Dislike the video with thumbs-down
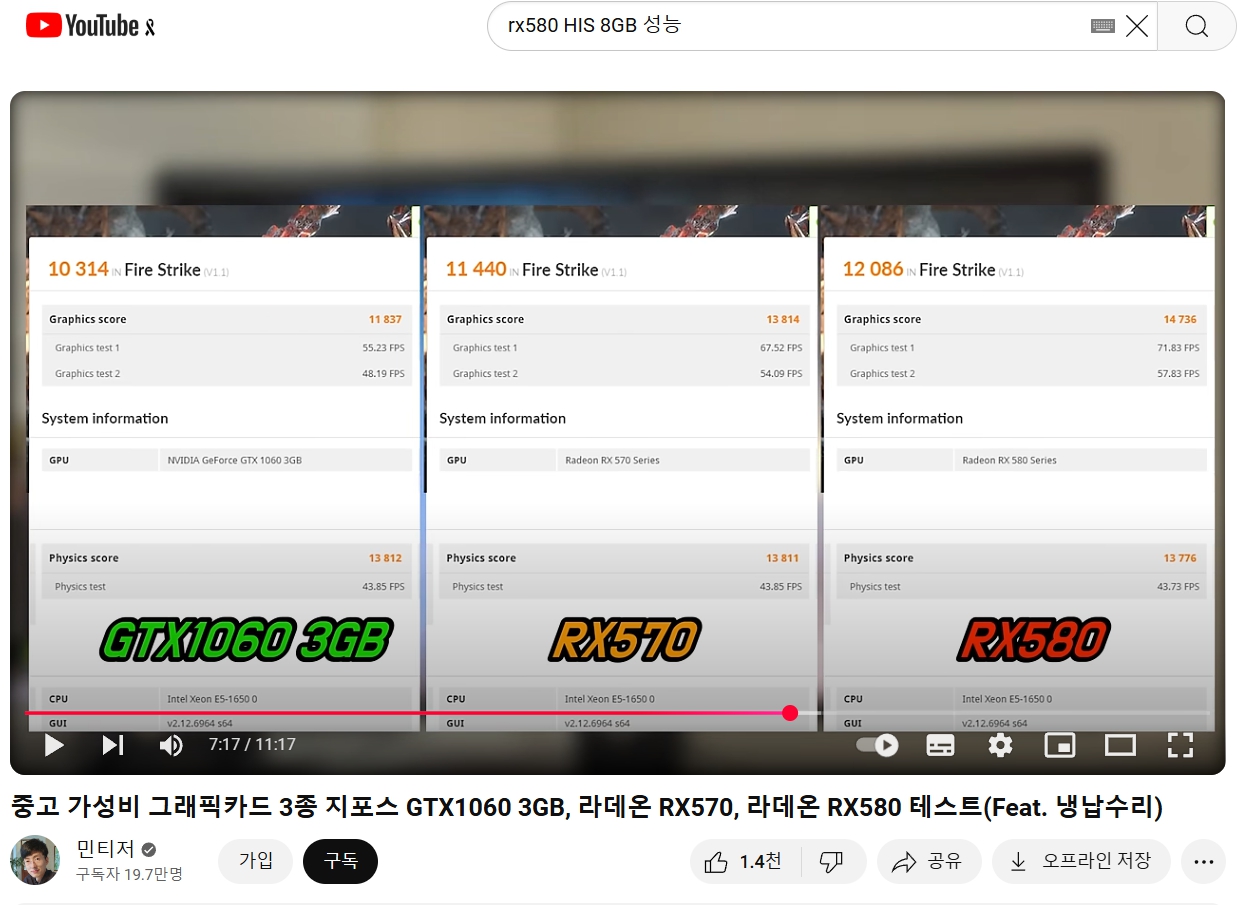The width and height of the screenshot is (1237, 905). [x=833, y=861]
